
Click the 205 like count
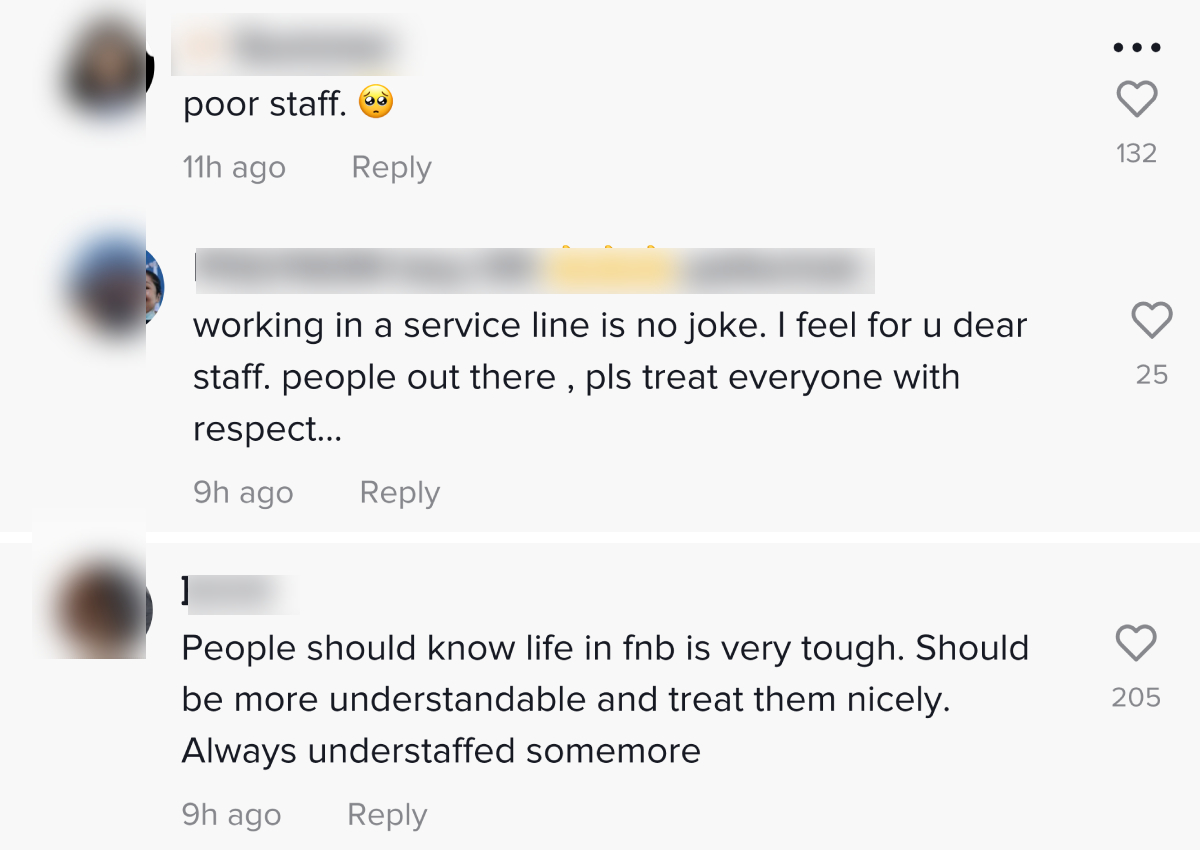(1136, 697)
